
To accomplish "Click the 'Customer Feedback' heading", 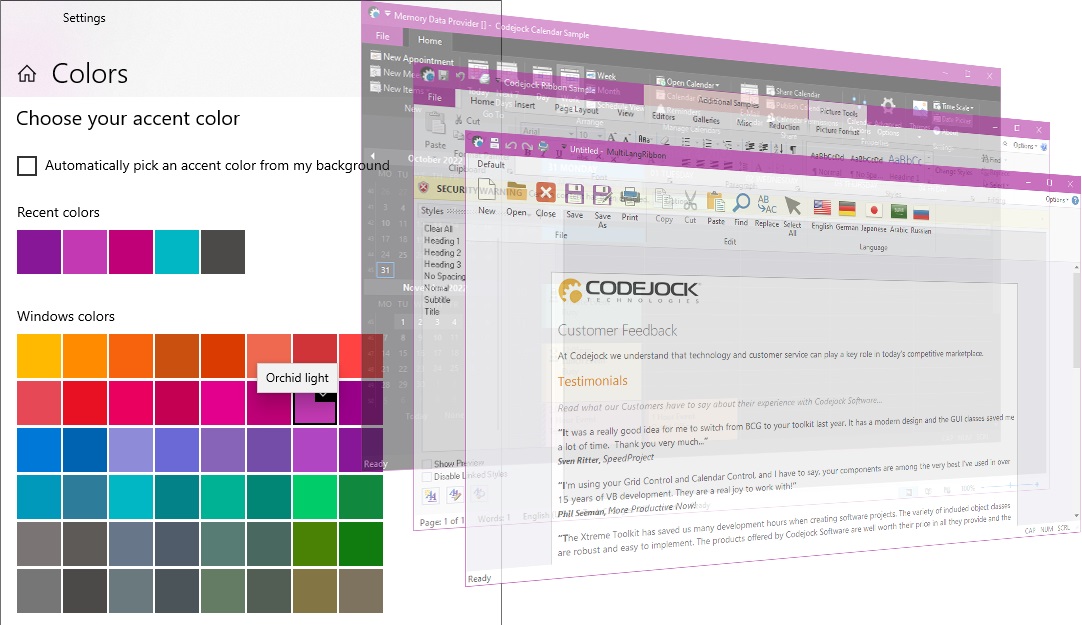I will click(618, 330).
